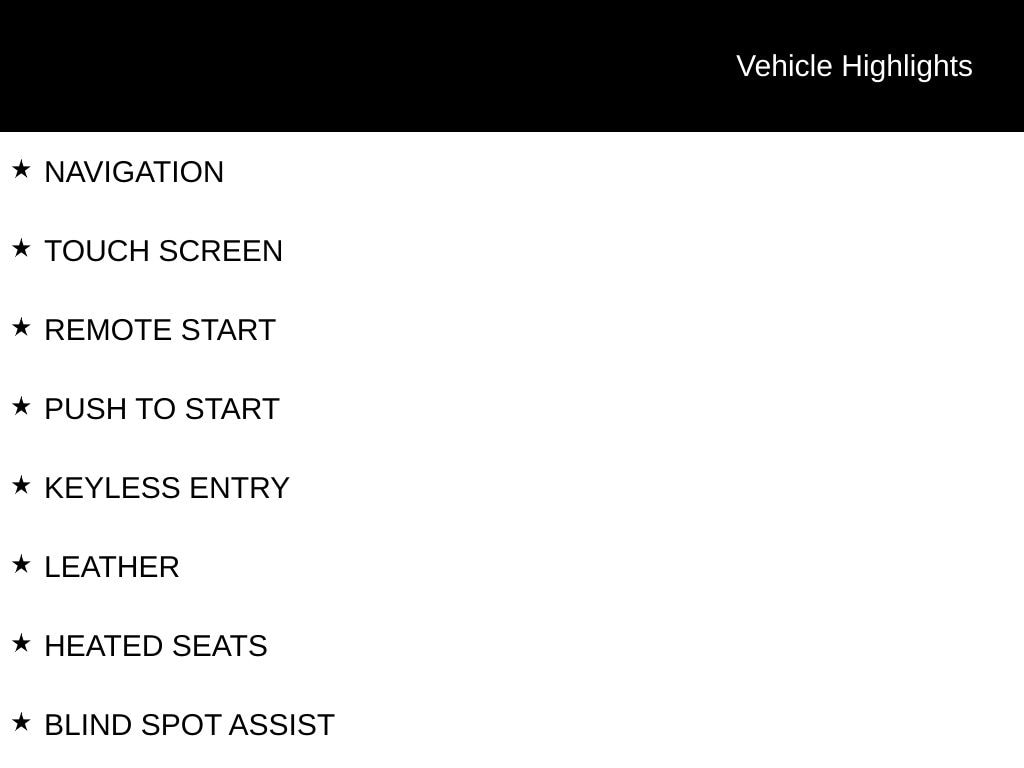This screenshot has height=768, width=1024.
Task: Tap the star icon beside BLIND SPOT ASSIST
Action: click(21, 723)
